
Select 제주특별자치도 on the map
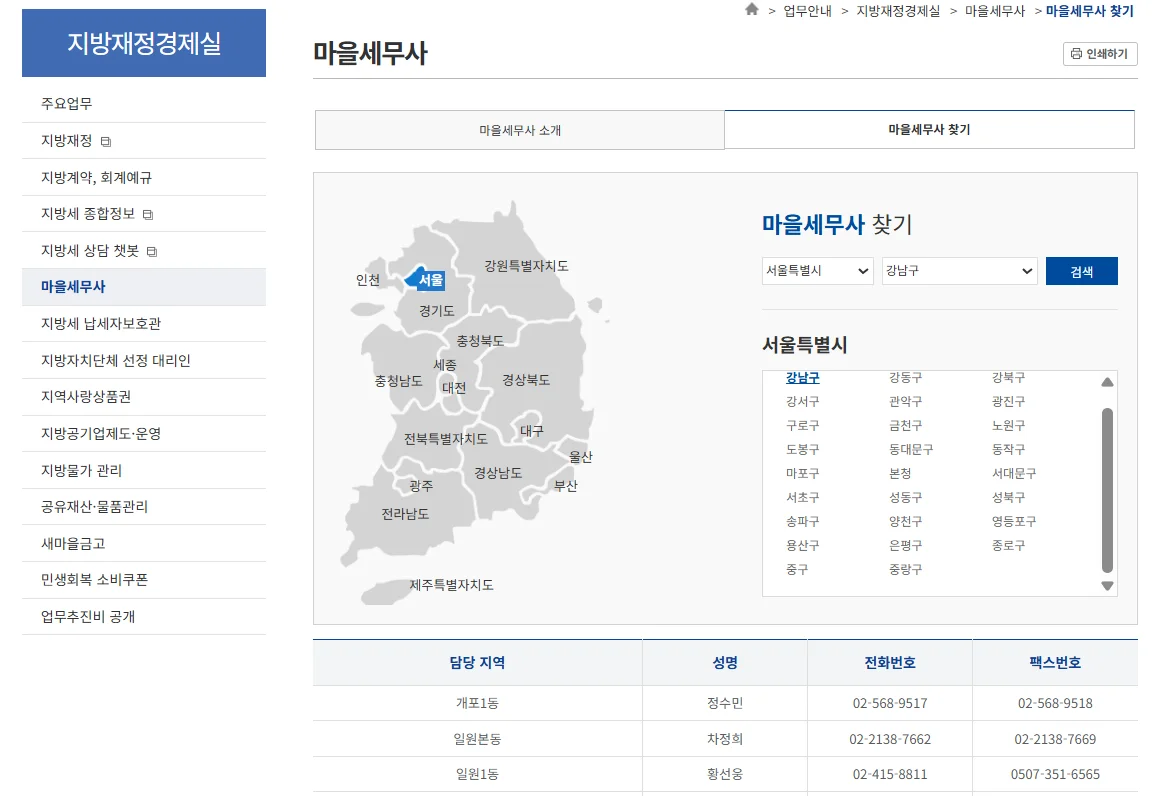point(451,585)
